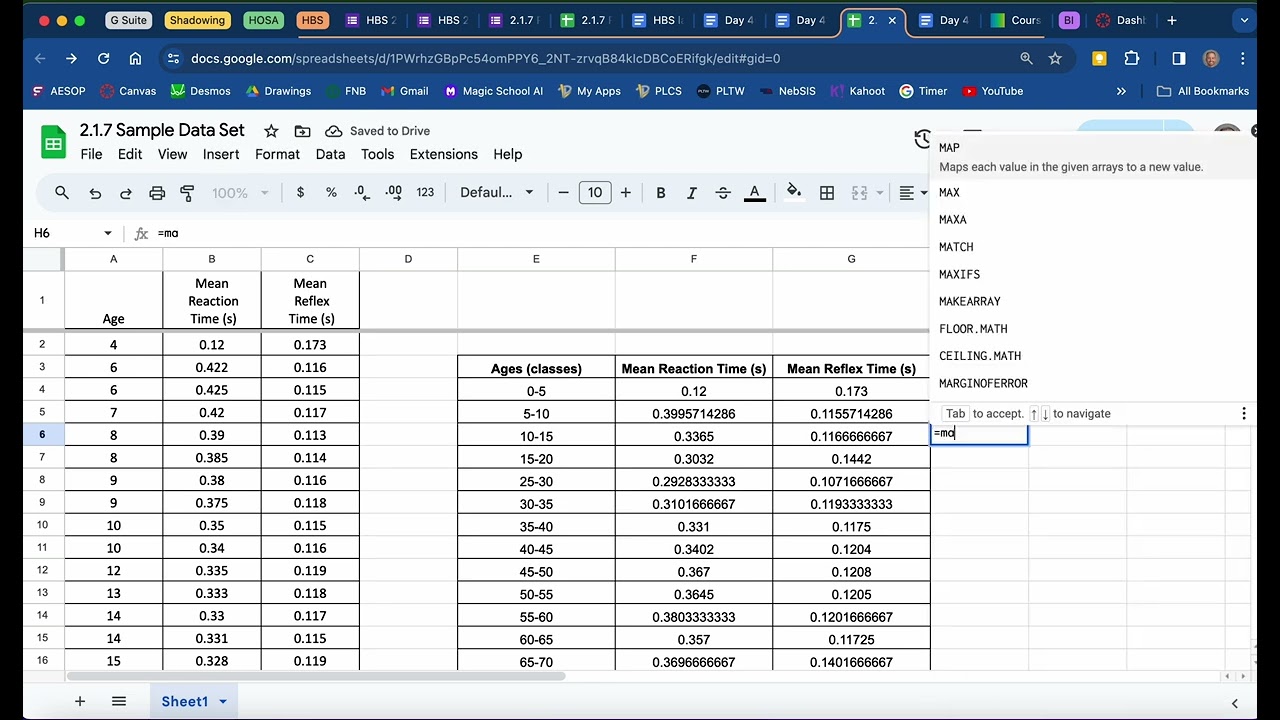Toggle italic formatting
This screenshot has width=1280, height=720.
coord(692,193)
